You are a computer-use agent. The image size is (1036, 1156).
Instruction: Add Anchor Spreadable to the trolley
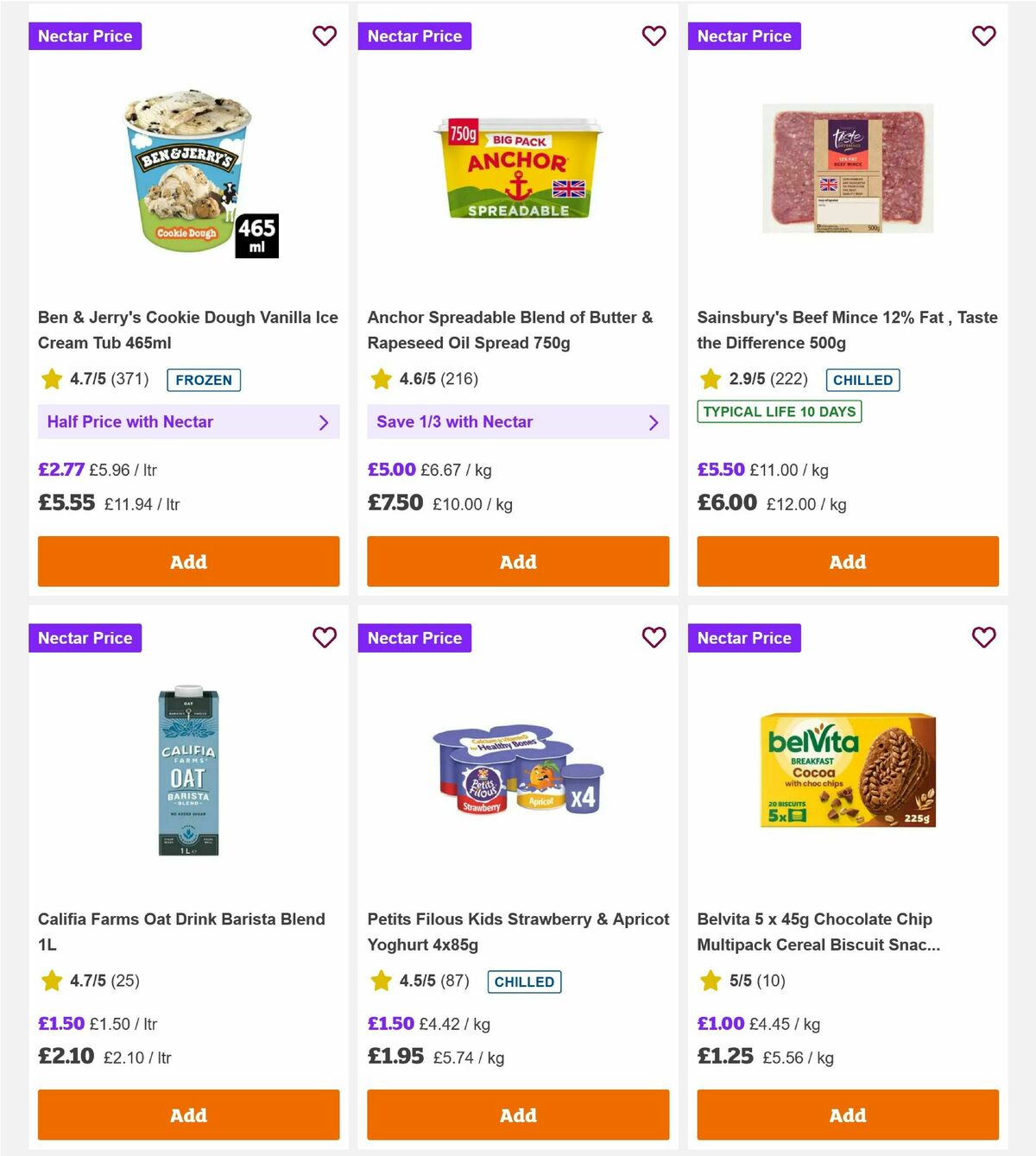tap(518, 562)
